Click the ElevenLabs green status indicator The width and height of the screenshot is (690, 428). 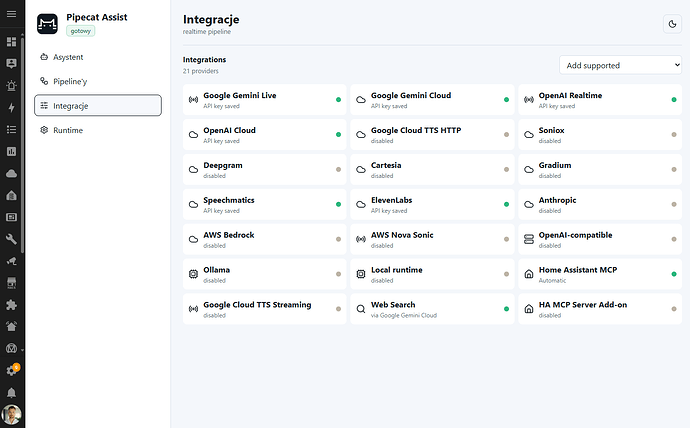(506, 205)
